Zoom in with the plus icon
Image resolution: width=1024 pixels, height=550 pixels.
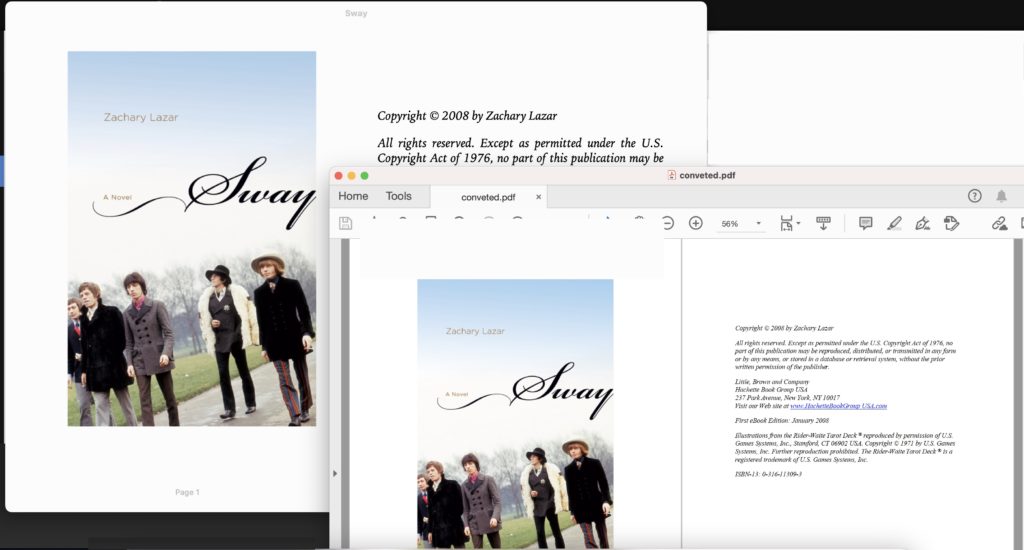coord(696,223)
